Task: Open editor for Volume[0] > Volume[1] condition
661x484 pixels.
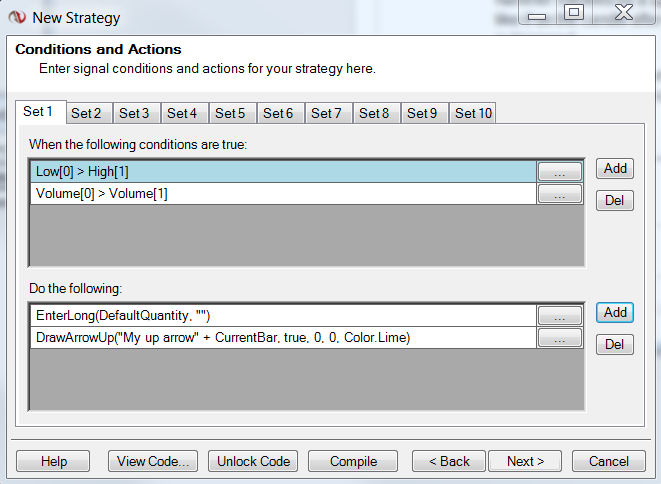Action: pyautogui.click(x=559, y=194)
